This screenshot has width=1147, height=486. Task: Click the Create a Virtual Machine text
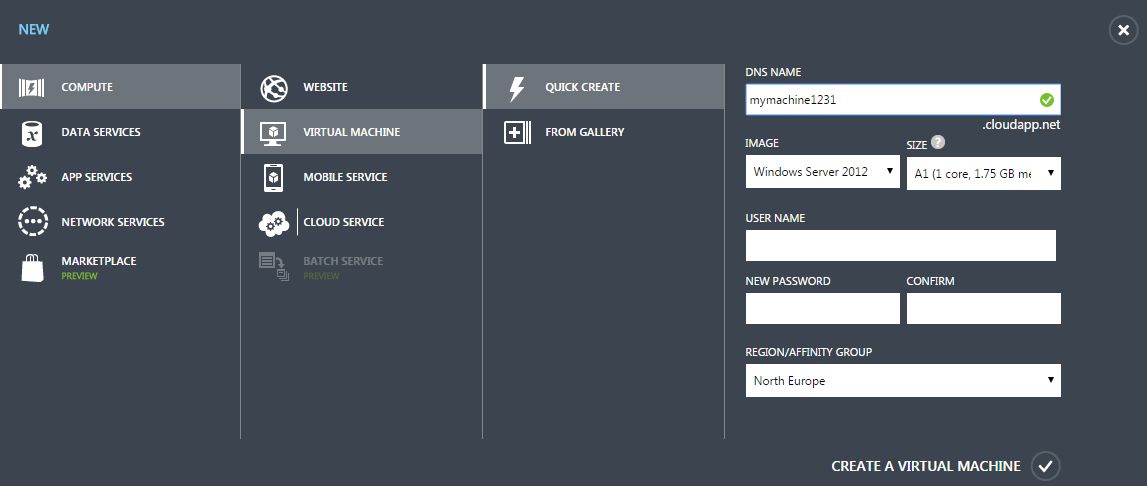tap(925, 466)
